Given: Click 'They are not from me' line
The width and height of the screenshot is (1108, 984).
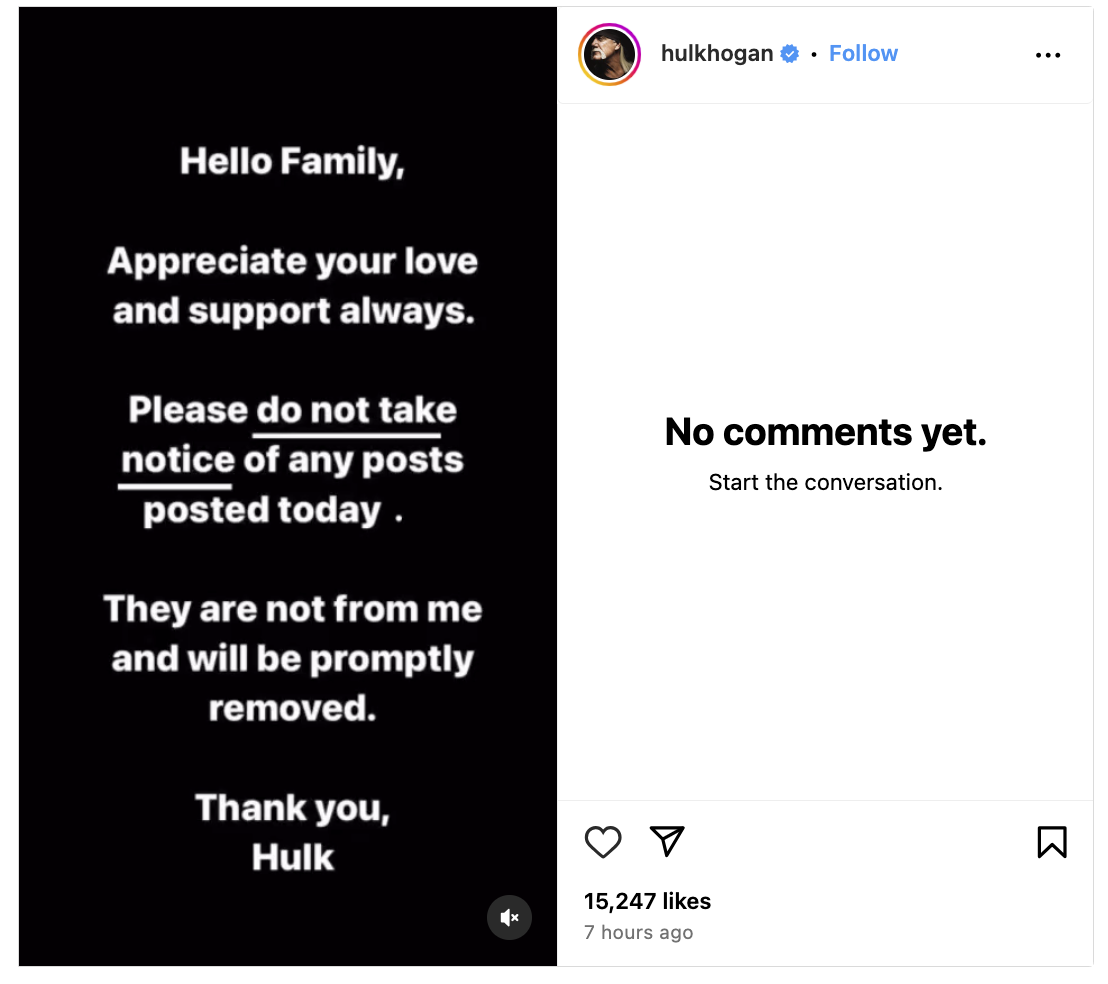Looking at the screenshot, I should [292, 609].
